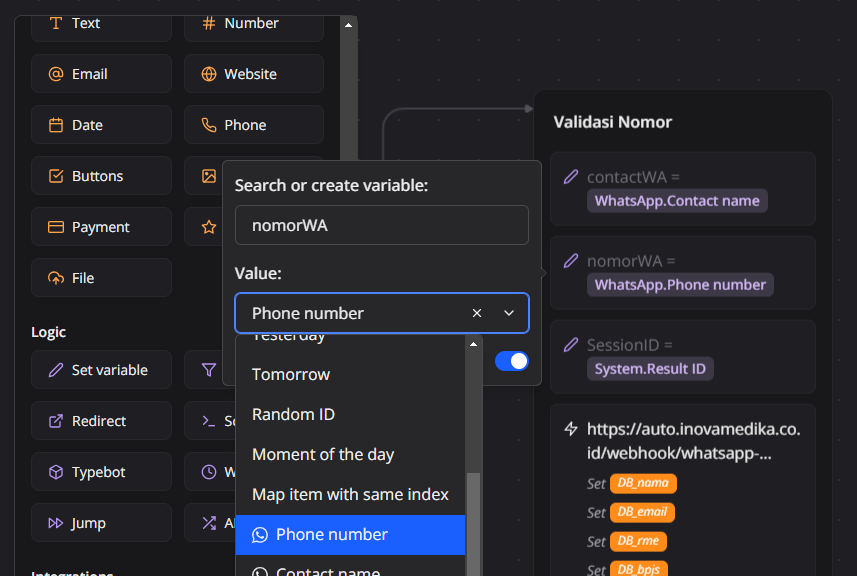
Task: Select Tomorrow from the value list
Action: 291,374
